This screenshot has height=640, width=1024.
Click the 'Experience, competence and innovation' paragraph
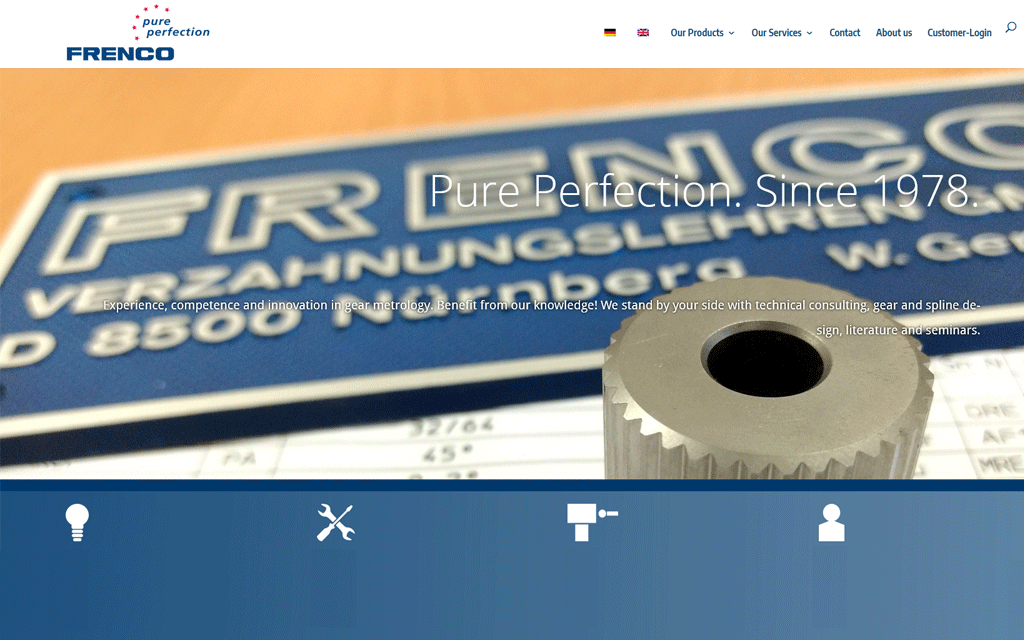(x=541, y=317)
